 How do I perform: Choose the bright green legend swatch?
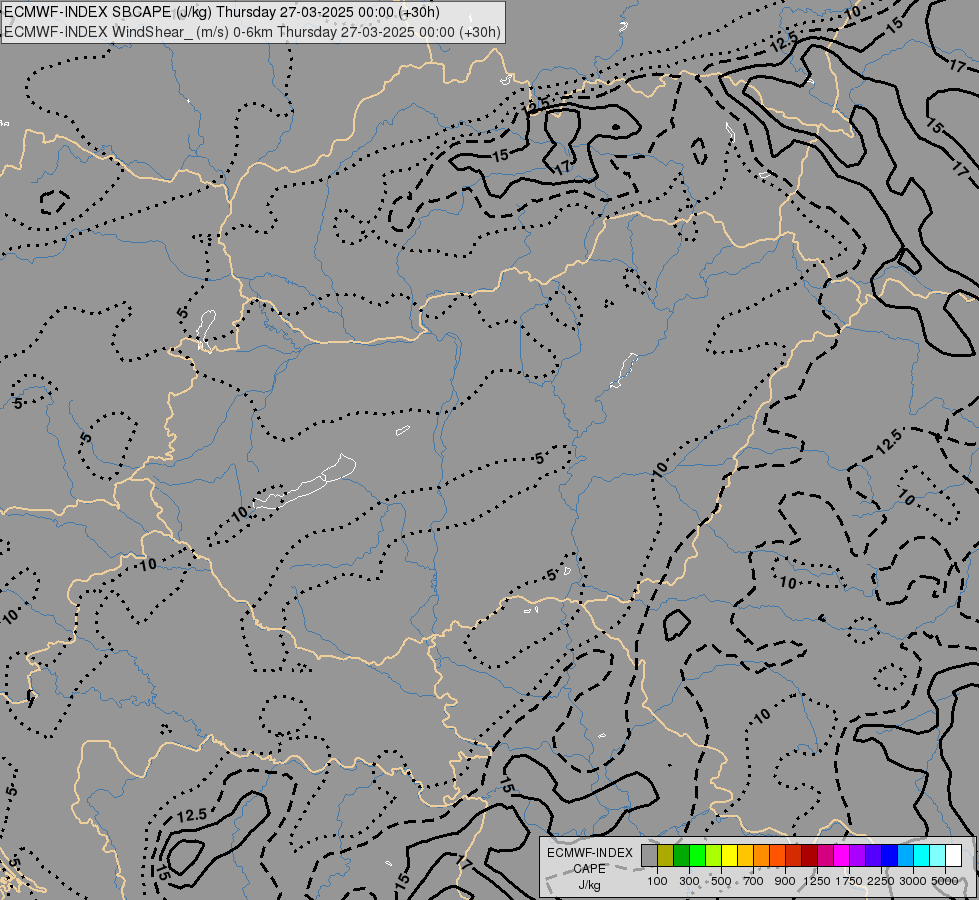point(697,856)
